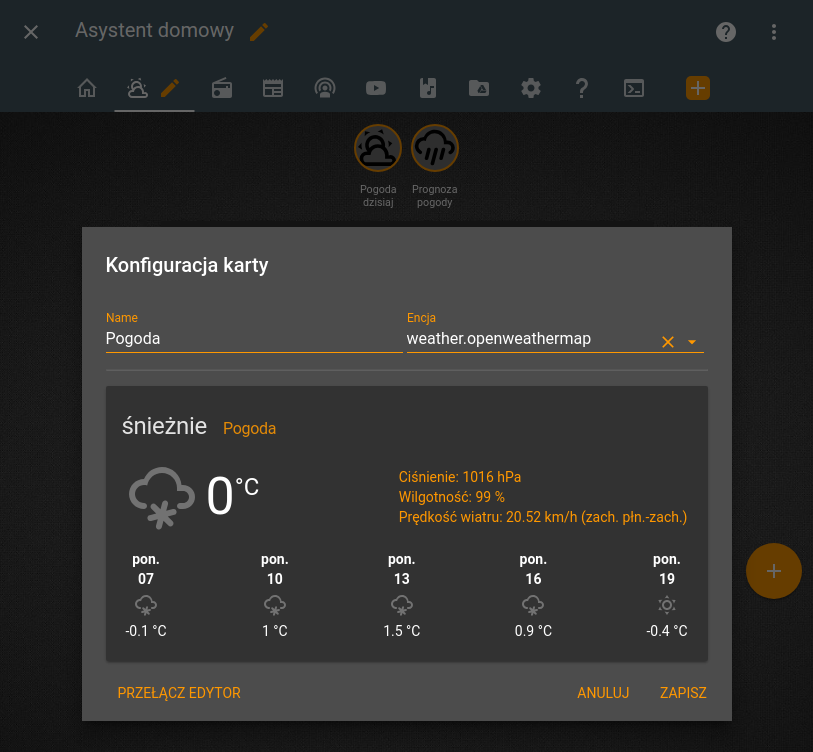Click the Prognoza pogody badge
This screenshot has height=752, width=813.
(x=435, y=150)
